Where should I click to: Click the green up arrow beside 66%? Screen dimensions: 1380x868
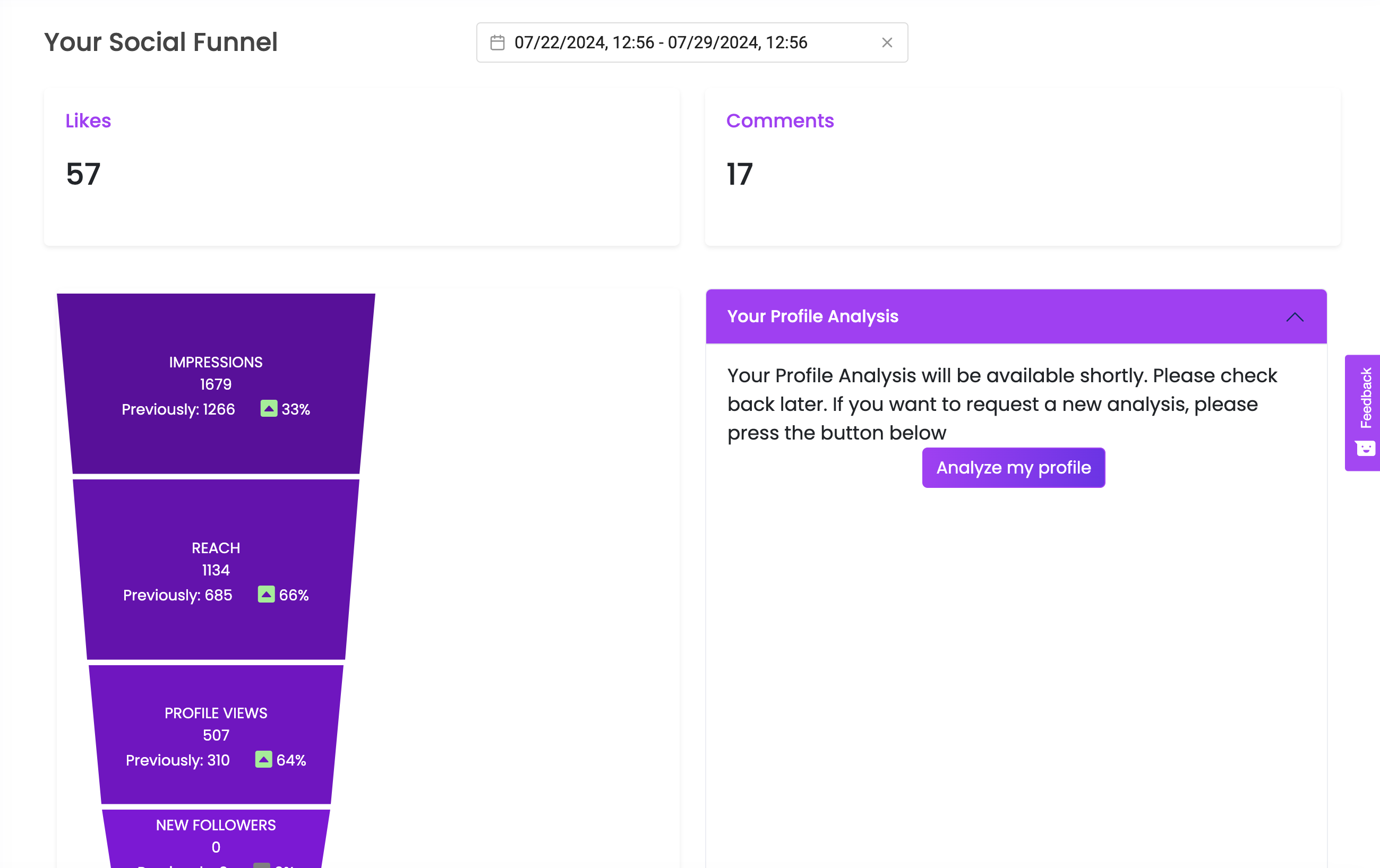pyautogui.click(x=266, y=594)
